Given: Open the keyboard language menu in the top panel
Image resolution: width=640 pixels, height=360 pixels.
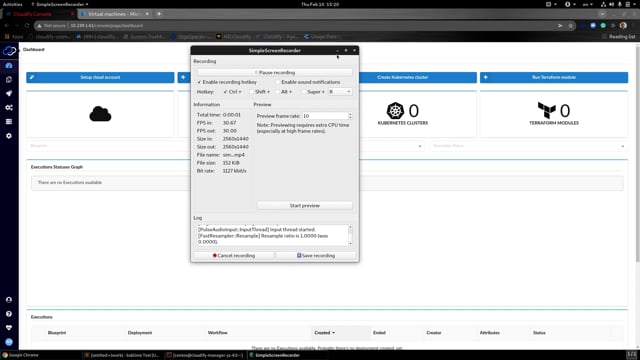Looking at the screenshot, I should tap(588, 4).
